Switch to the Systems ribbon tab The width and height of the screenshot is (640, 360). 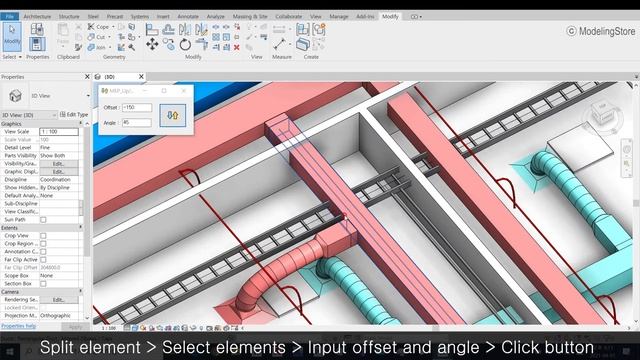point(140,16)
